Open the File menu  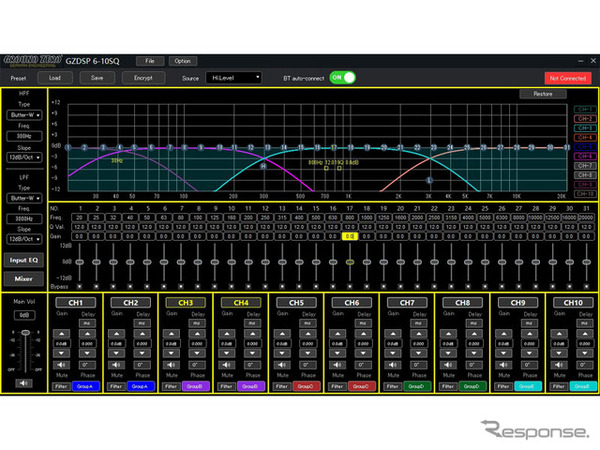point(150,61)
